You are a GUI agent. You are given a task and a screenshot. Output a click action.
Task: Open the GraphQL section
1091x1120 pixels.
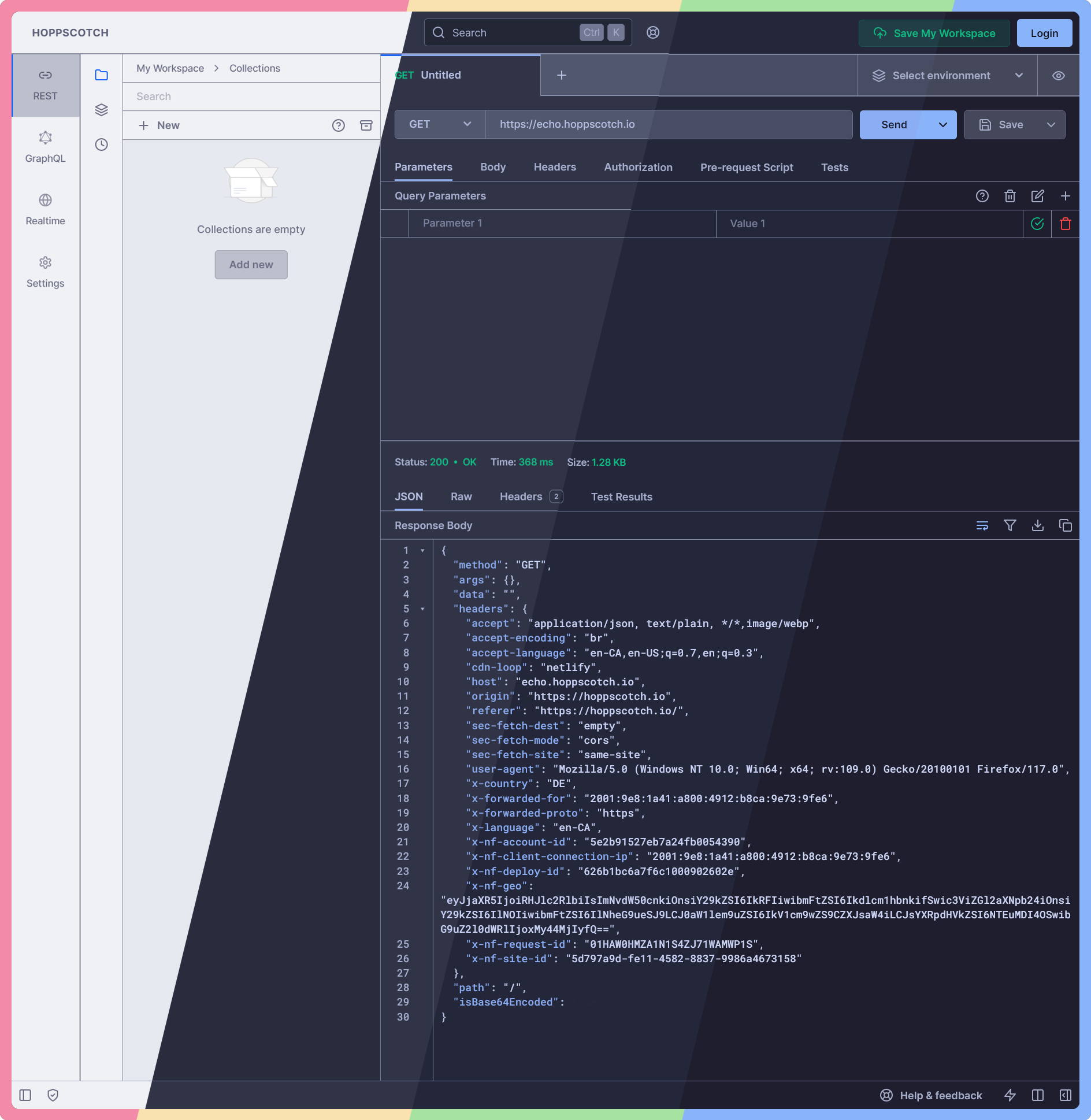[x=46, y=148]
